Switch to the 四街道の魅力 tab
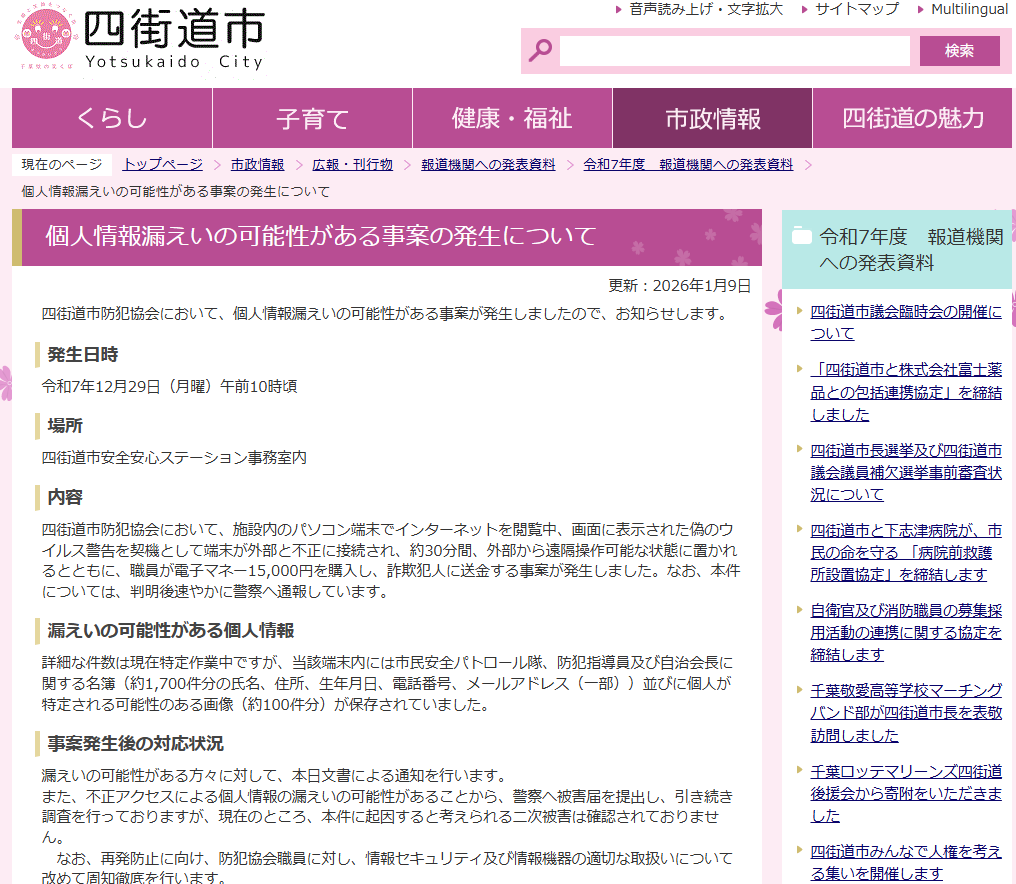This screenshot has height=884, width=1016. pyautogui.click(x=913, y=119)
